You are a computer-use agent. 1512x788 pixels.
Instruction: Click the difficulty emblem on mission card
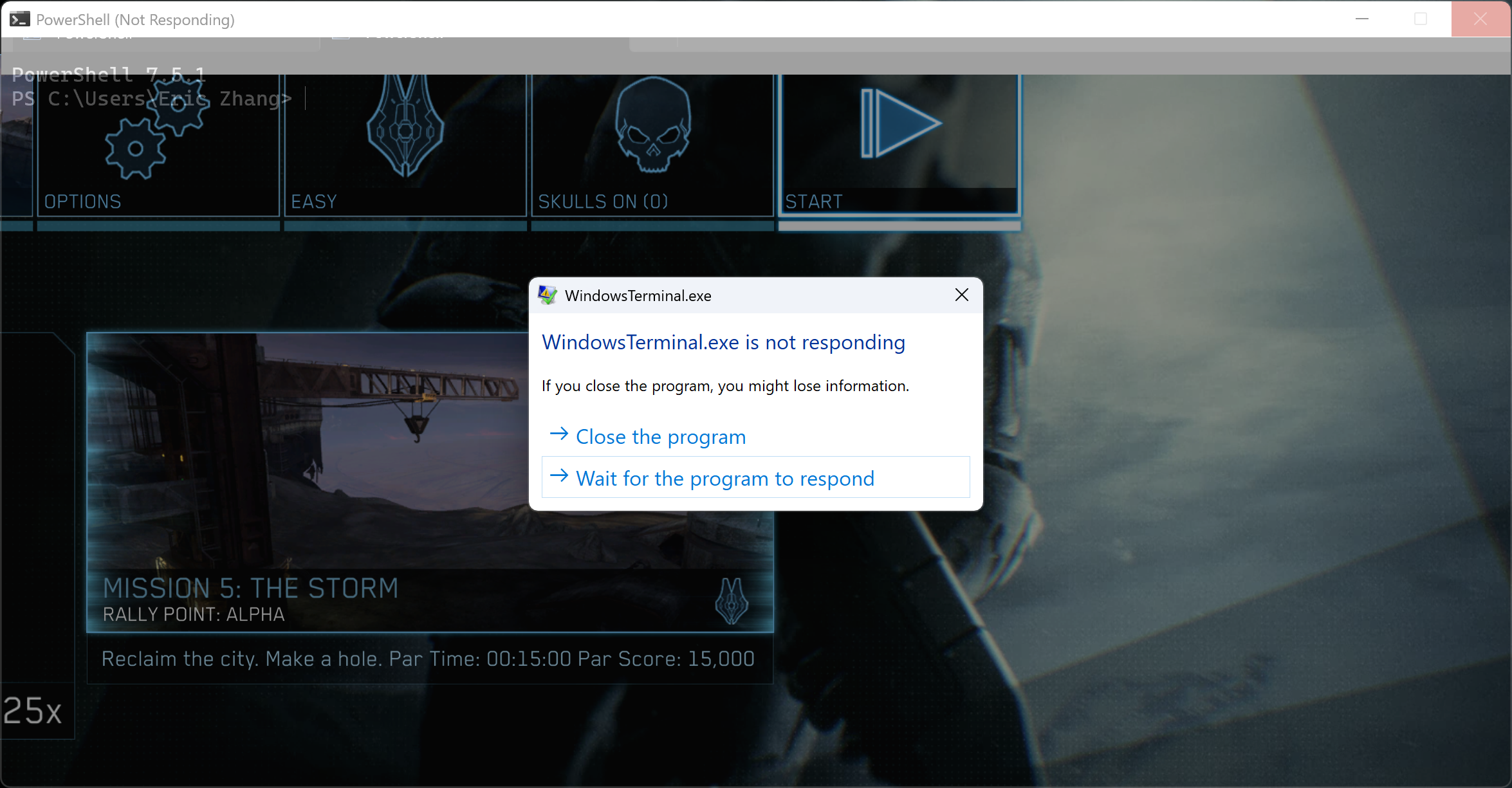pyautogui.click(x=732, y=601)
